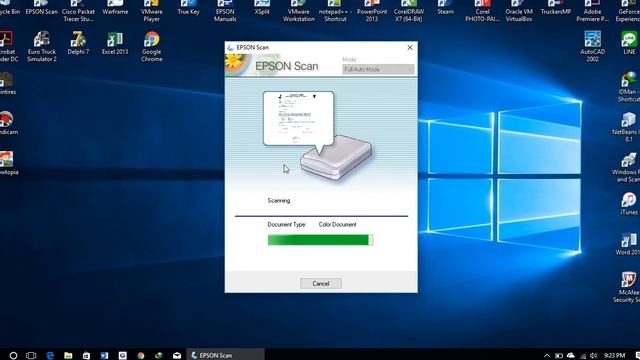
Task: Select the Google Chrome desktop icon
Action: click(151, 47)
